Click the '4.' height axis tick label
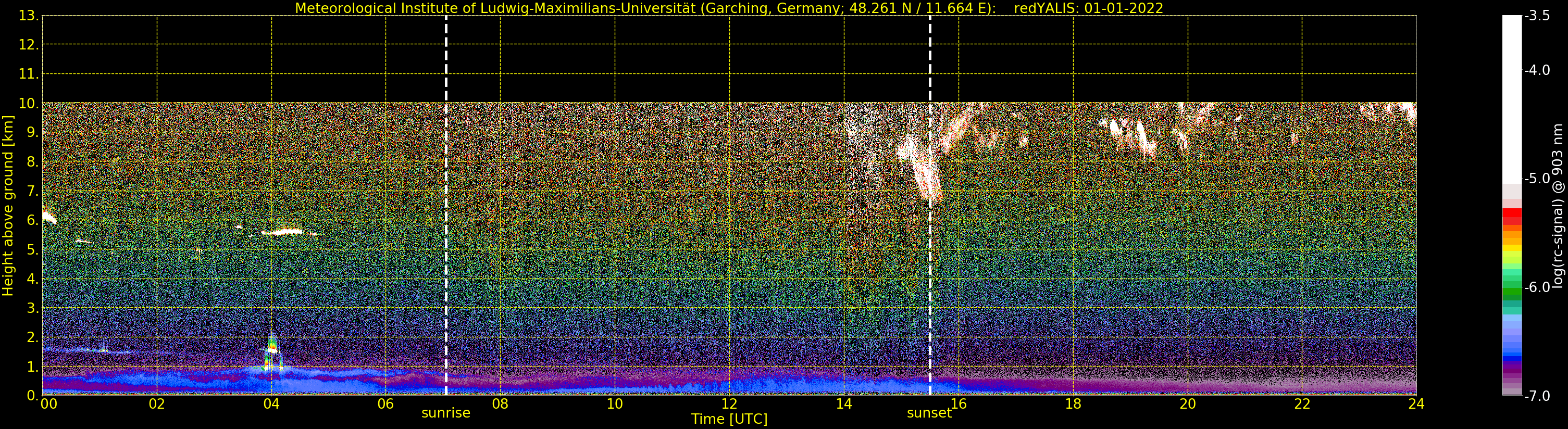 point(33,279)
